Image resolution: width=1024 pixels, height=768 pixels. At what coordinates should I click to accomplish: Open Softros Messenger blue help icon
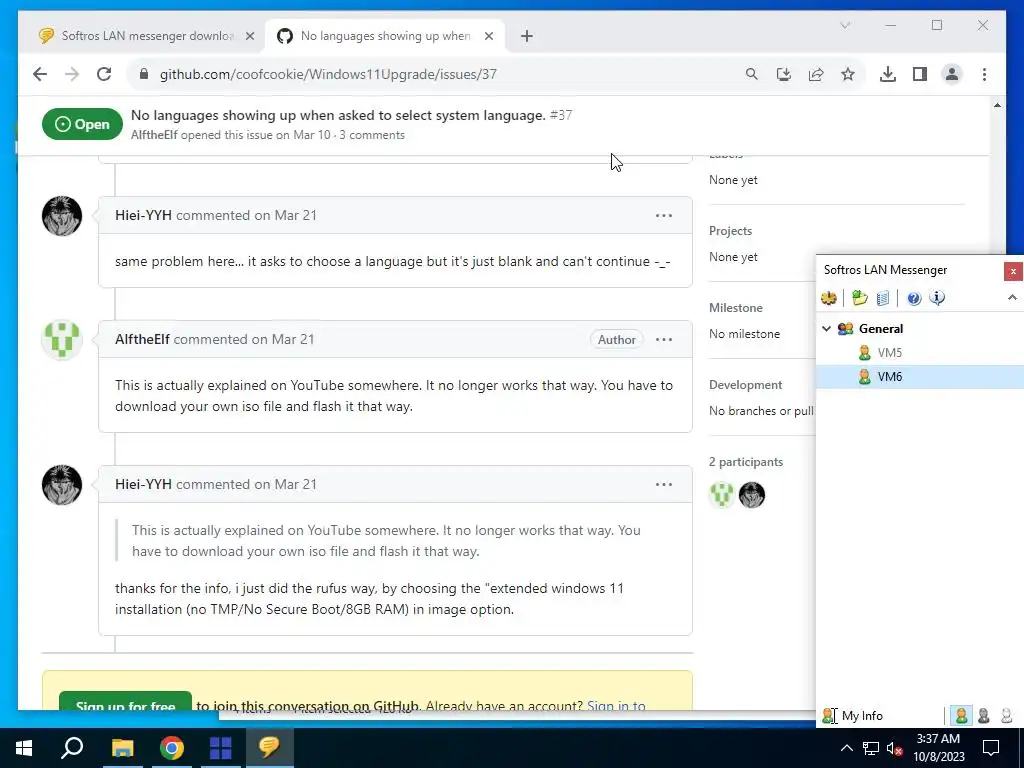(x=914, y=298)
